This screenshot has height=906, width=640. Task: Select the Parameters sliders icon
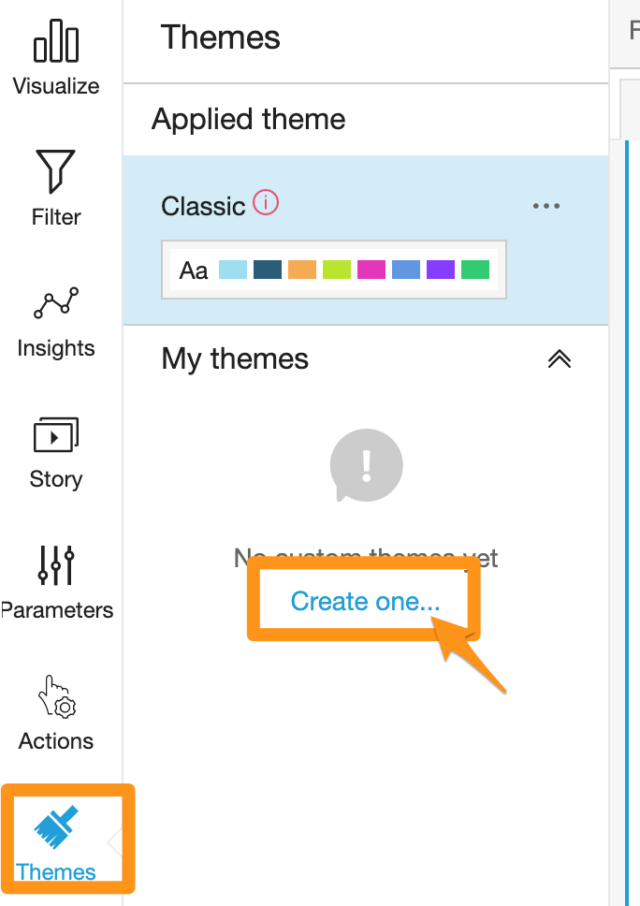pos(56,565)
